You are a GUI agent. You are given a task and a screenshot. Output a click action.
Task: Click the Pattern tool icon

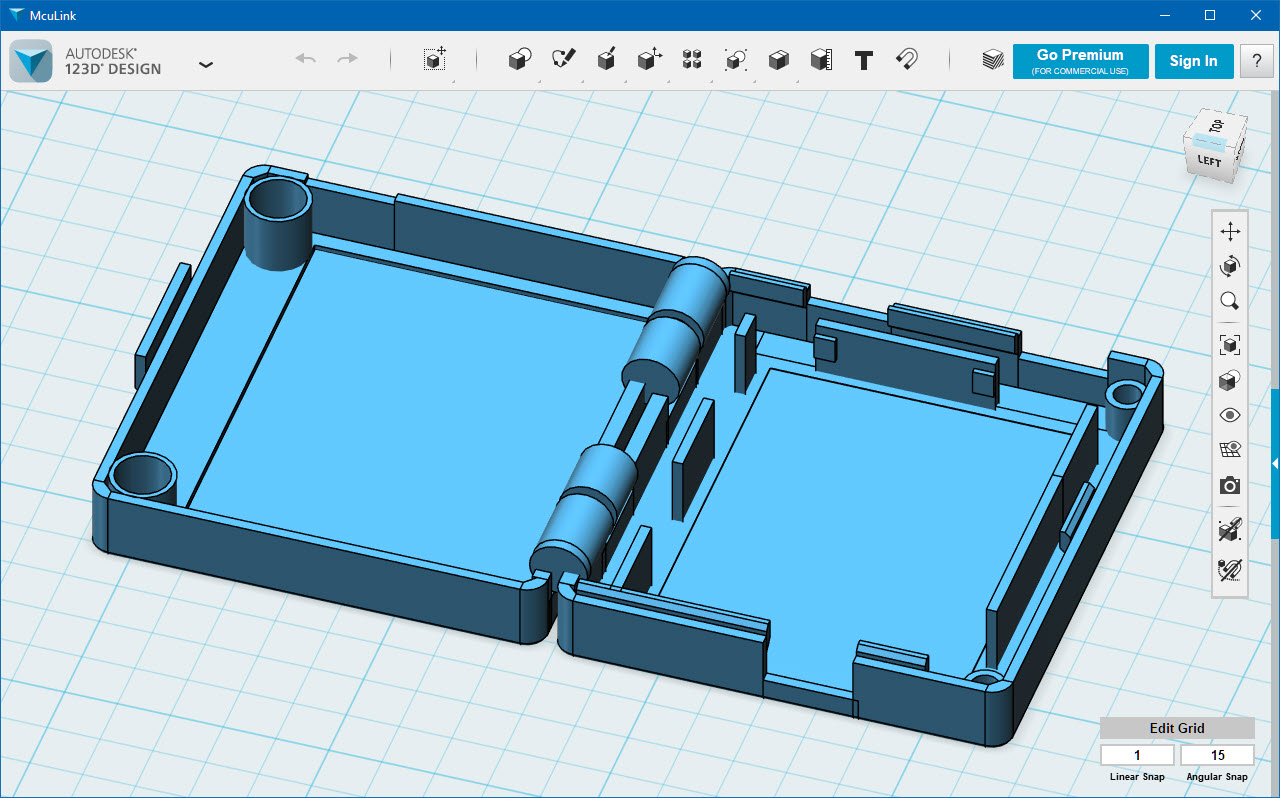tap(691, 60)
